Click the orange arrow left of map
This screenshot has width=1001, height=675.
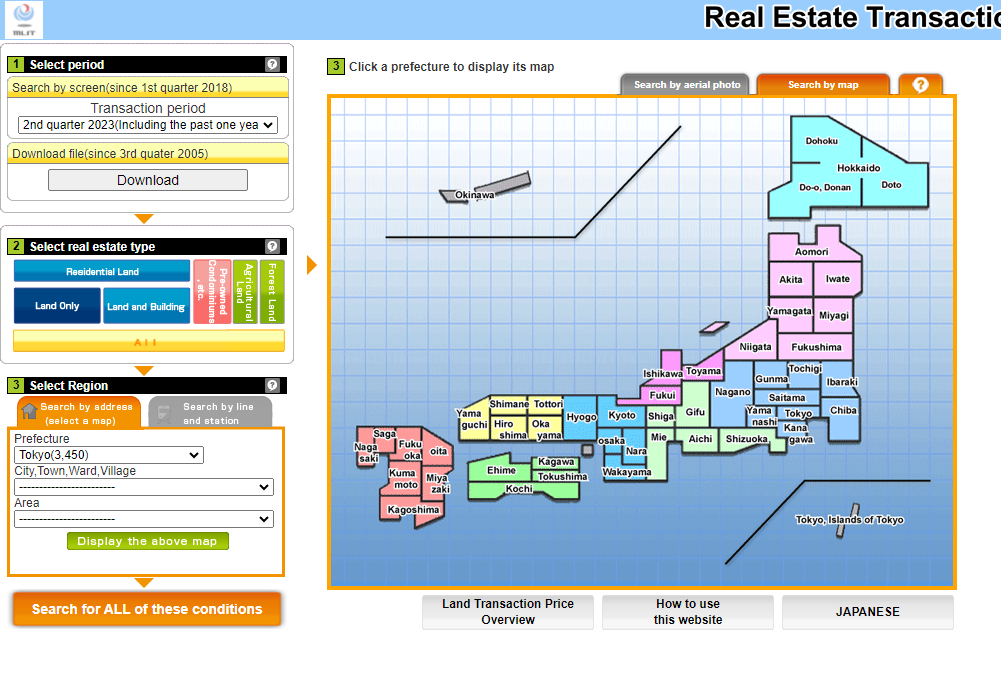(x=311, y=265)
